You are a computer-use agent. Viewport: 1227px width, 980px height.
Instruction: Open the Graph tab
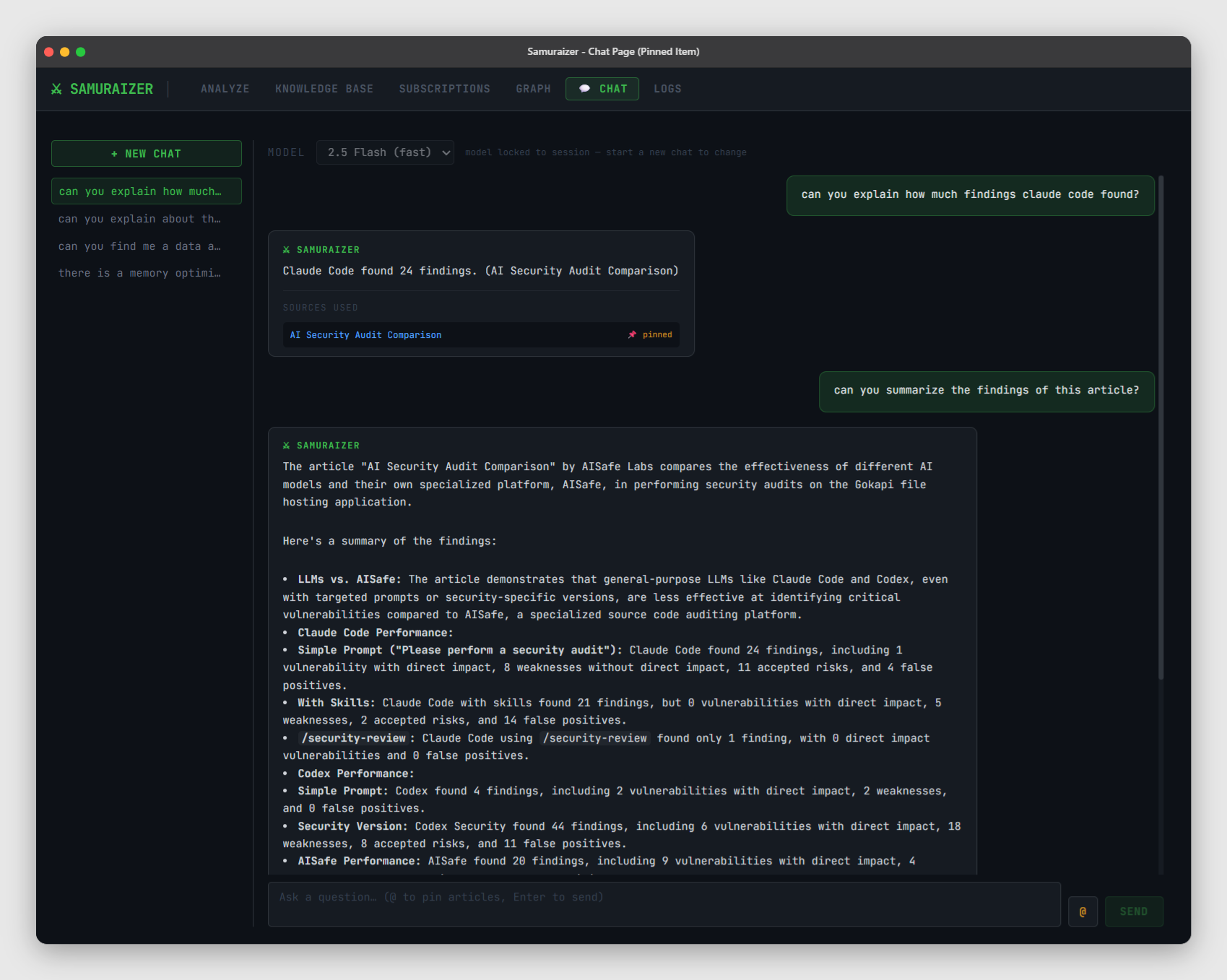(533, 89)
